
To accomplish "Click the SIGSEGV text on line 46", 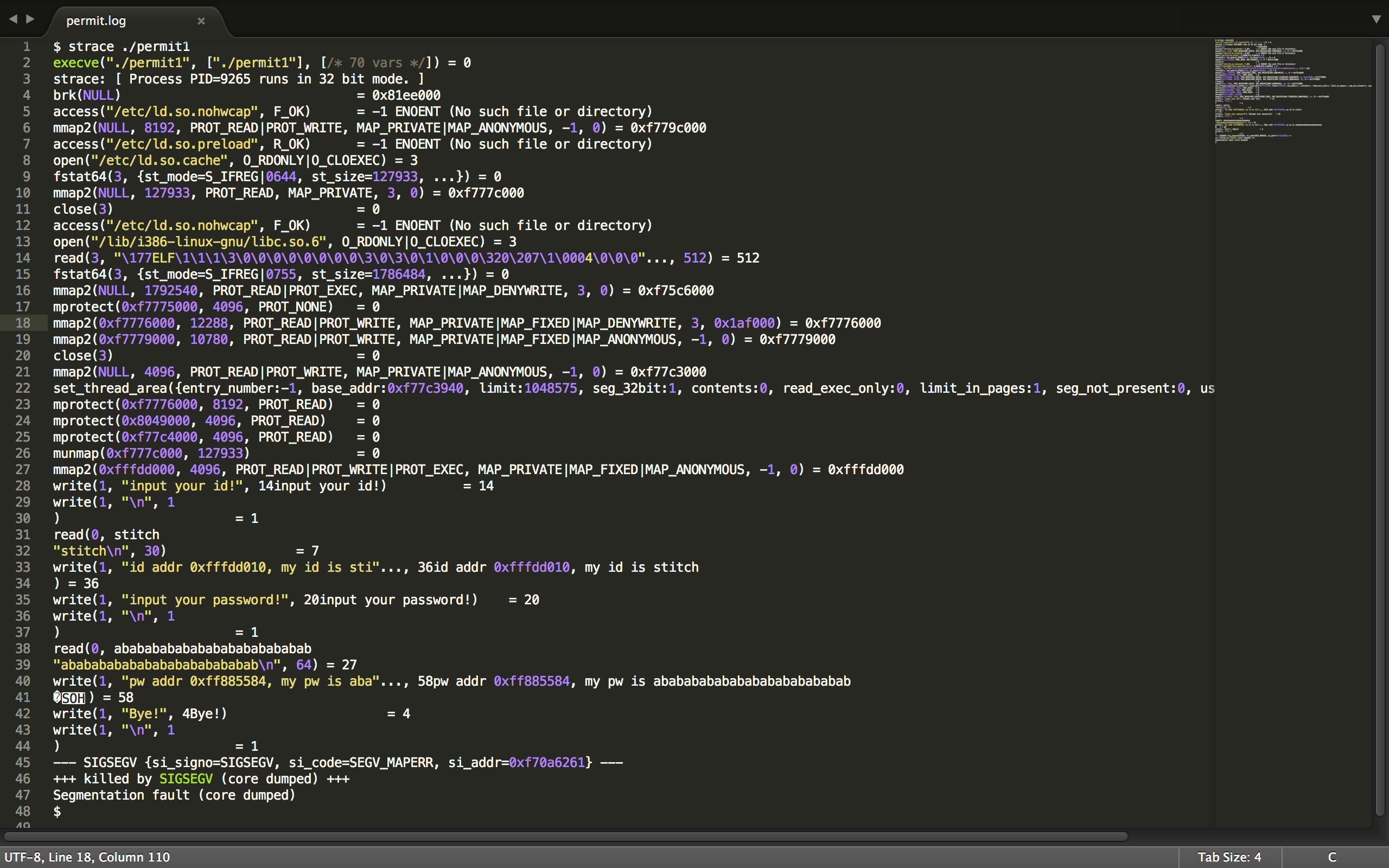I will [186, 778].
